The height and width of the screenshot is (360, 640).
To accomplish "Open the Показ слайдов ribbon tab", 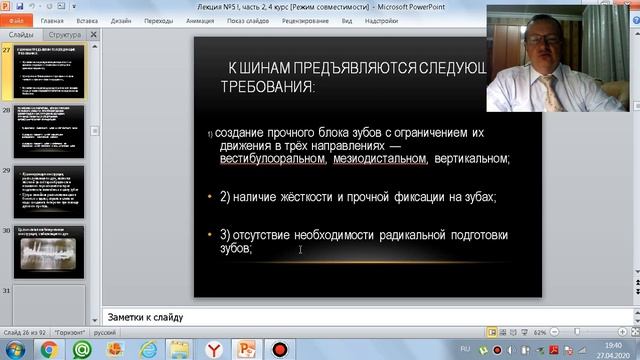I will [x=248, y=21].
